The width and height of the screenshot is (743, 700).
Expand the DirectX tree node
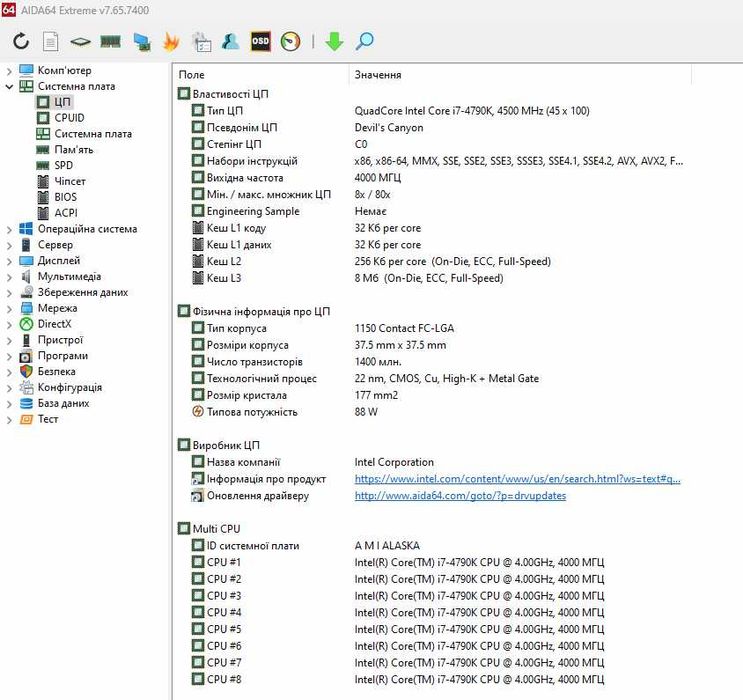[9, 325]
